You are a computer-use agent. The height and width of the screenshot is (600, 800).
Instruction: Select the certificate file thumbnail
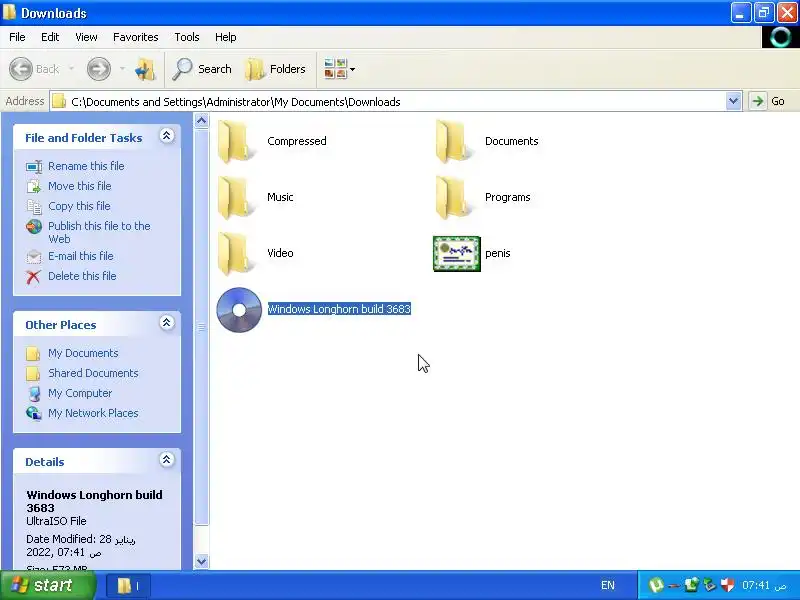pos(457,254)
